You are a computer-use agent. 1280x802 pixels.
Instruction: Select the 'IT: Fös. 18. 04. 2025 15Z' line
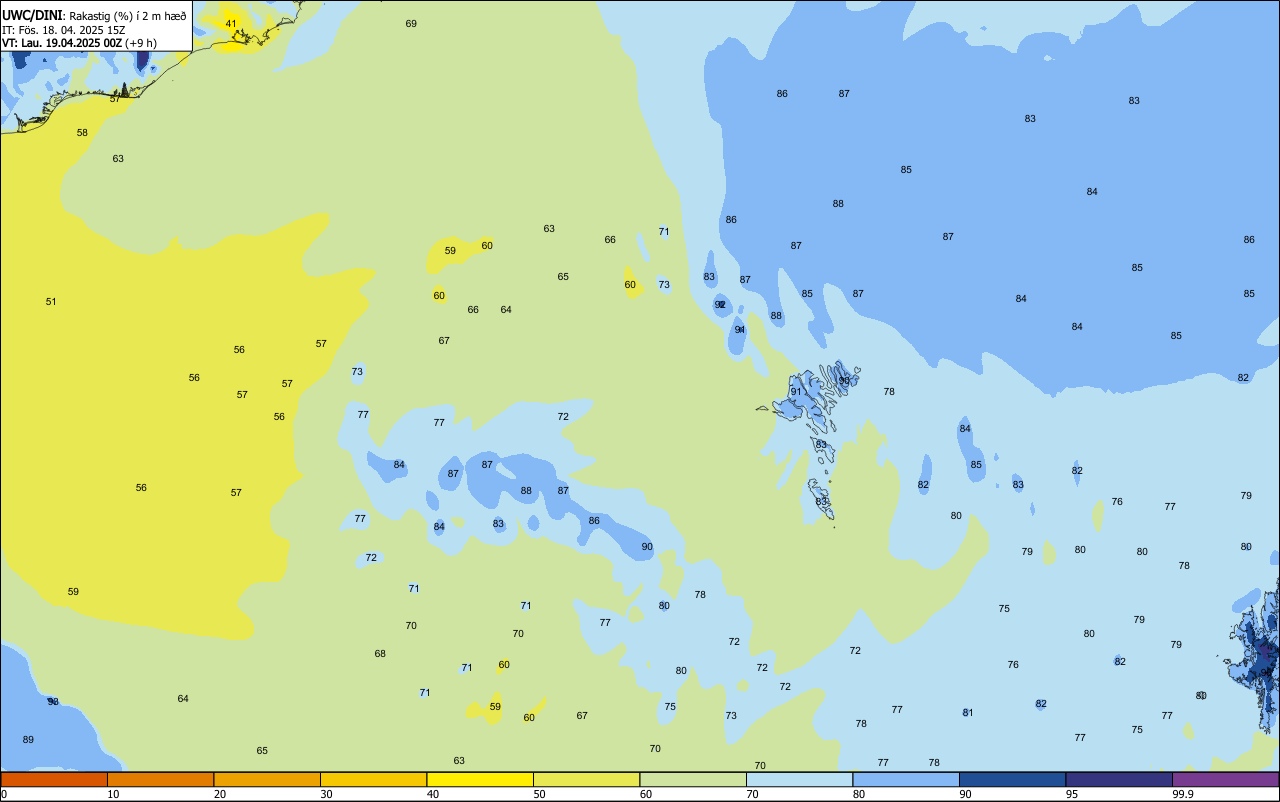[x=63, y=29]
